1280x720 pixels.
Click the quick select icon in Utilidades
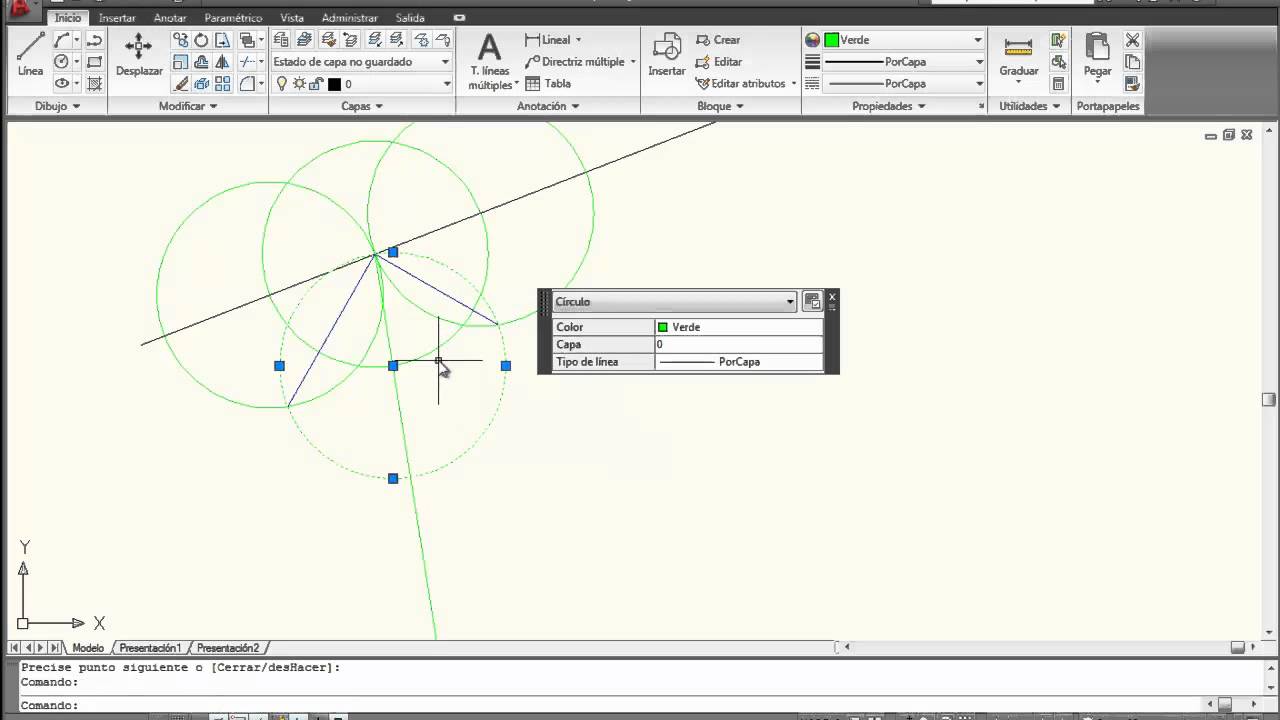[x=1058, y=40]
